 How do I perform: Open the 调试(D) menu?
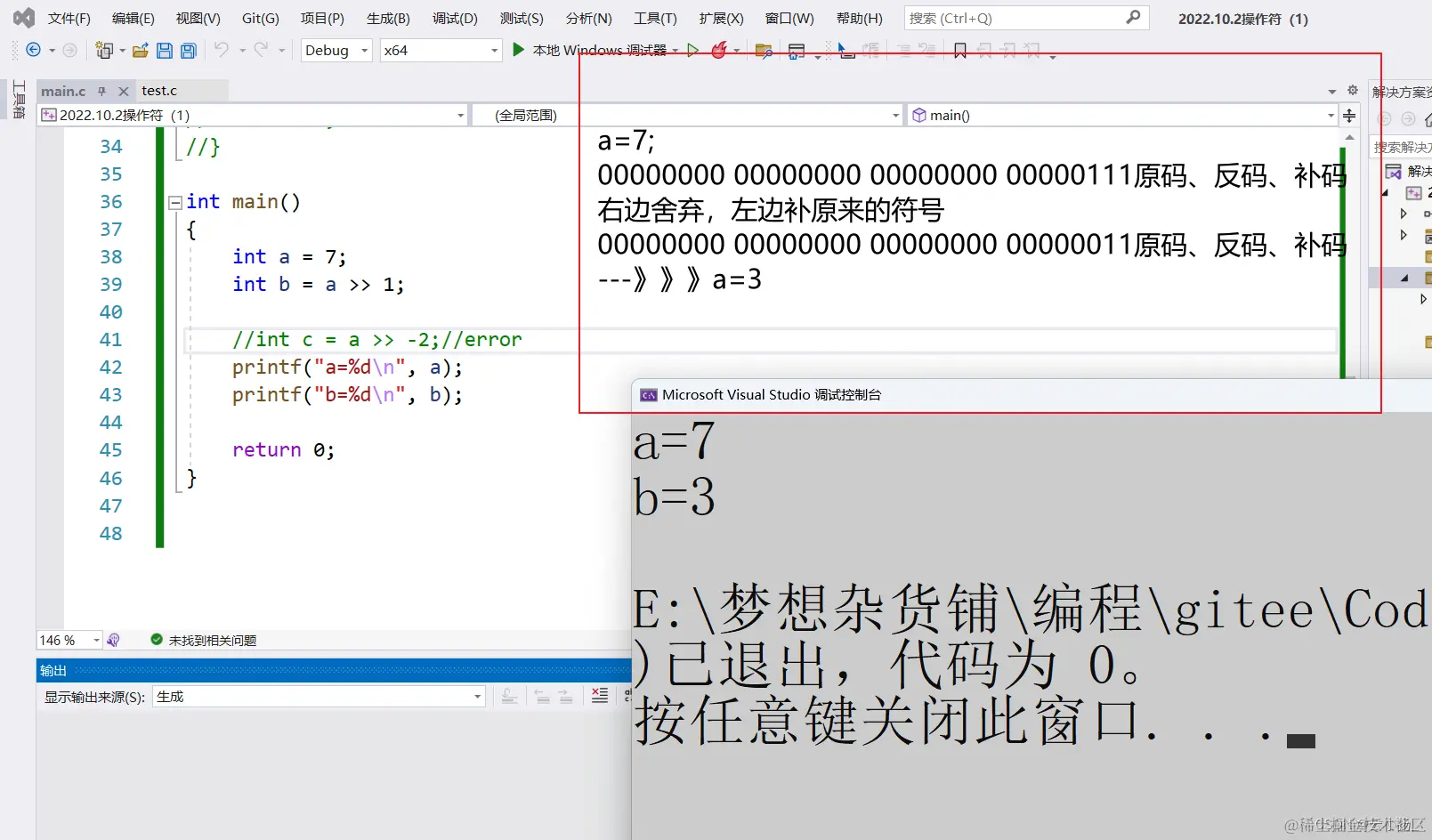[x=455, y=18]
